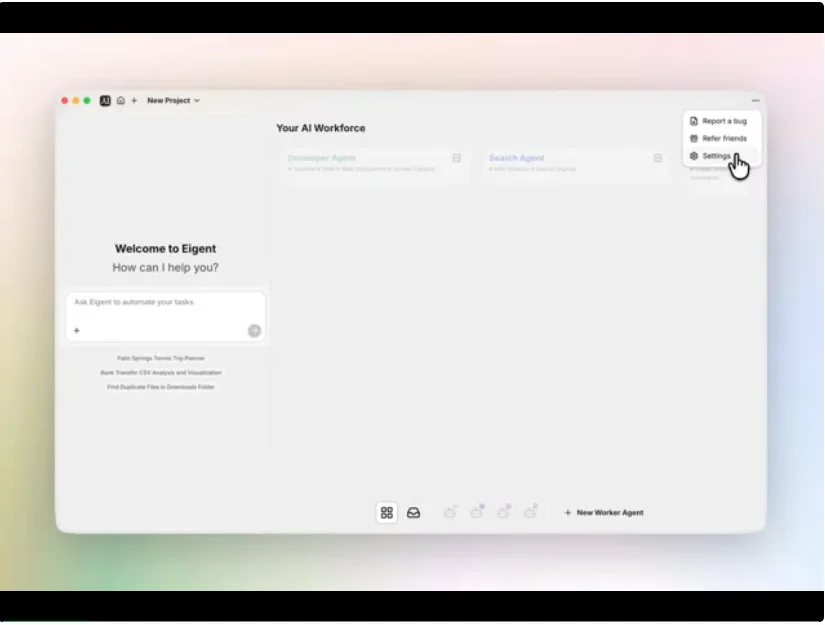Choose Find Duplicate Files in Downloads suggestion
825x625 pixels.
pyautogui.click(x=161, y=387)
